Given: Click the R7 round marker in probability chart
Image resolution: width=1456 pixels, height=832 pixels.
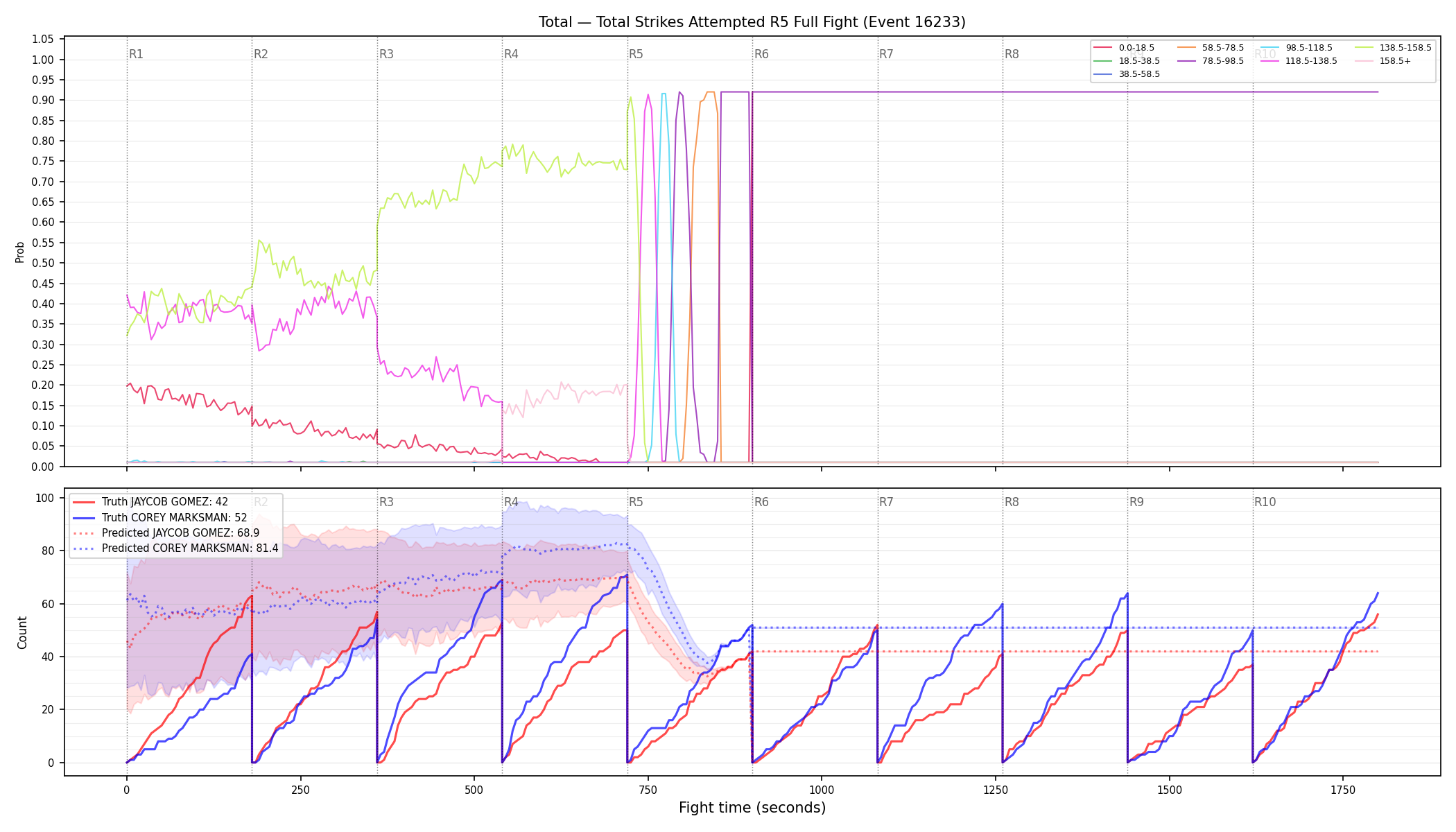Looking at the screenshot, I should tap(886, 54).
